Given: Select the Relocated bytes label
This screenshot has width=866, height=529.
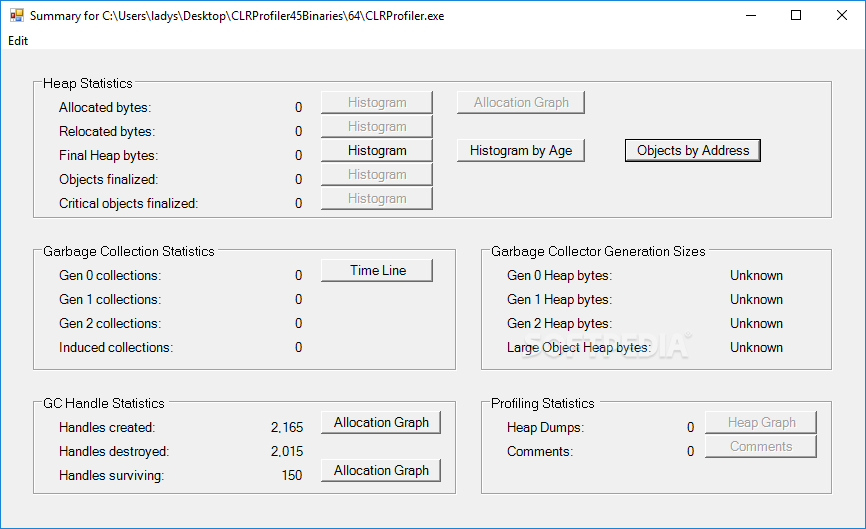Looking at the screenshot, I should pyautogui.click(x=107, y=131).
